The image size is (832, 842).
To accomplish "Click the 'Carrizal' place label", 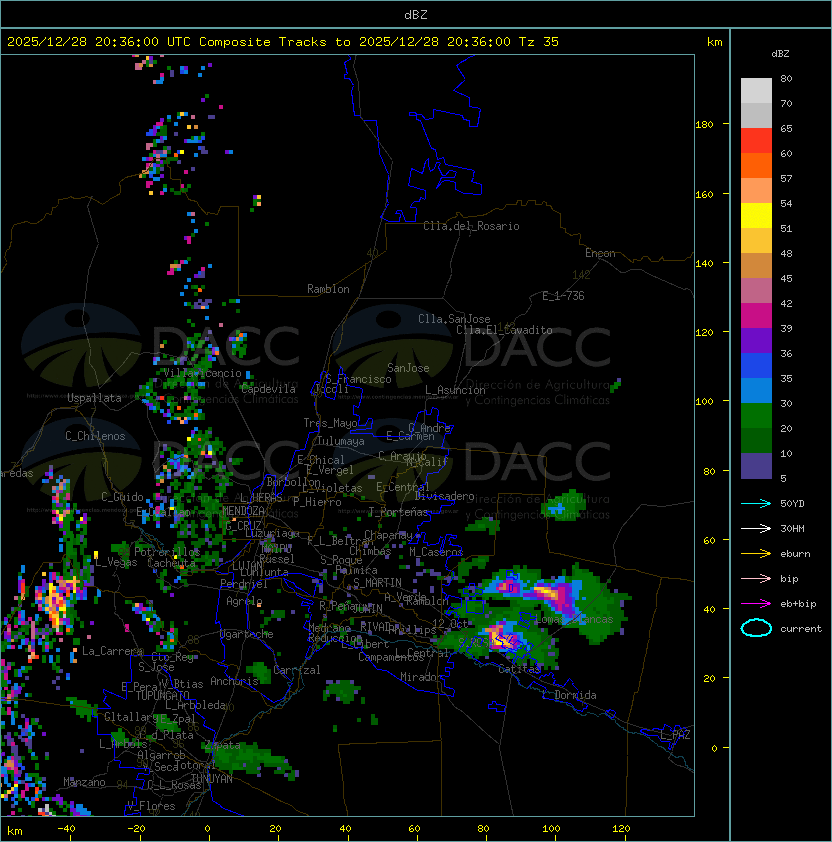I will 296,670.
